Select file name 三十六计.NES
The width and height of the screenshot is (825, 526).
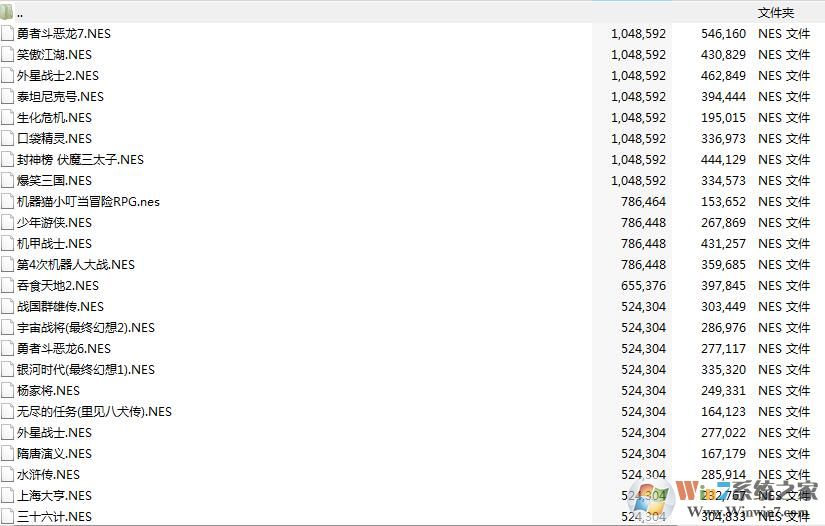[54, 517]
